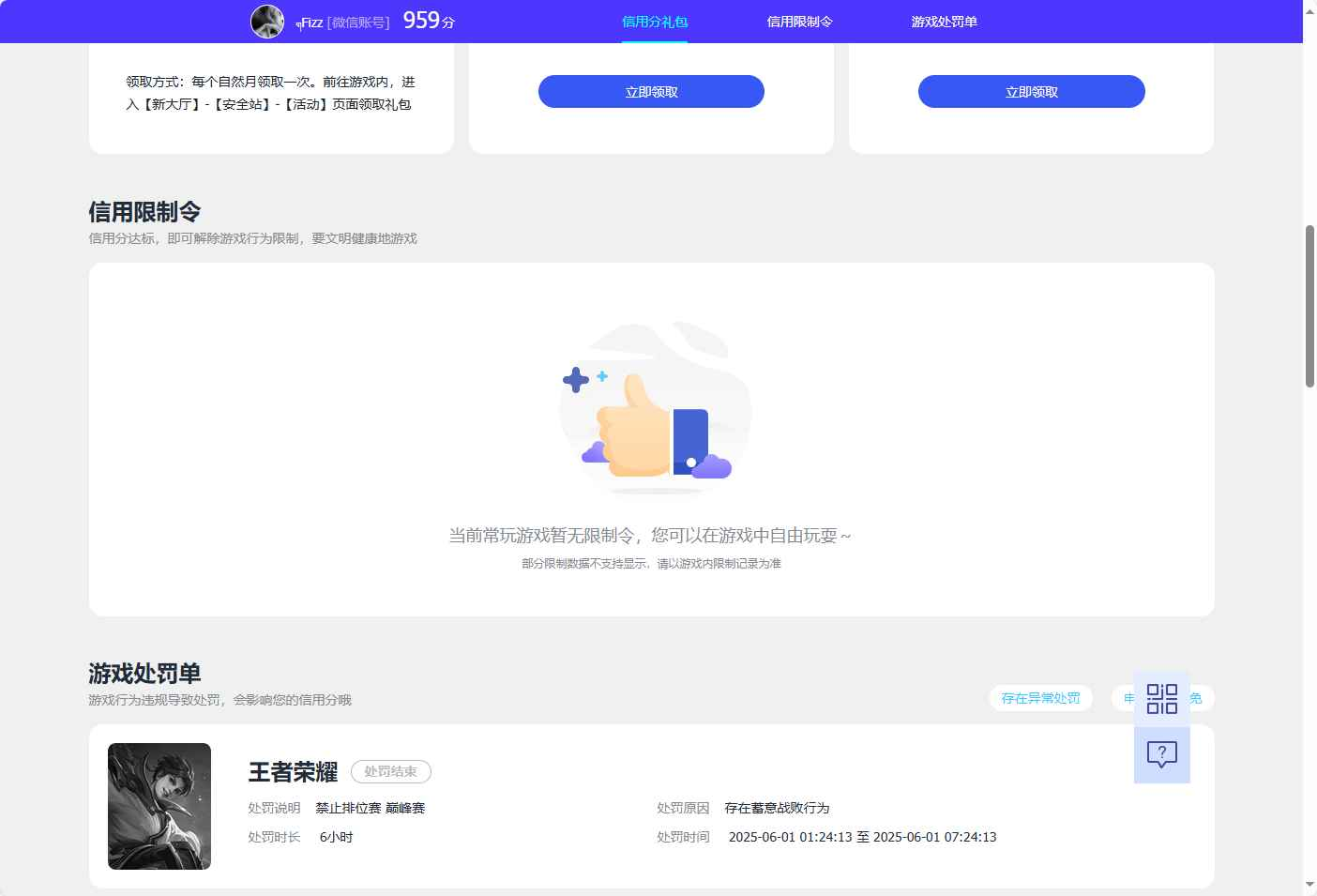Switch to the 信用限制令 tab
Viewport: 1317px width, 896px height.
(798, 21)
